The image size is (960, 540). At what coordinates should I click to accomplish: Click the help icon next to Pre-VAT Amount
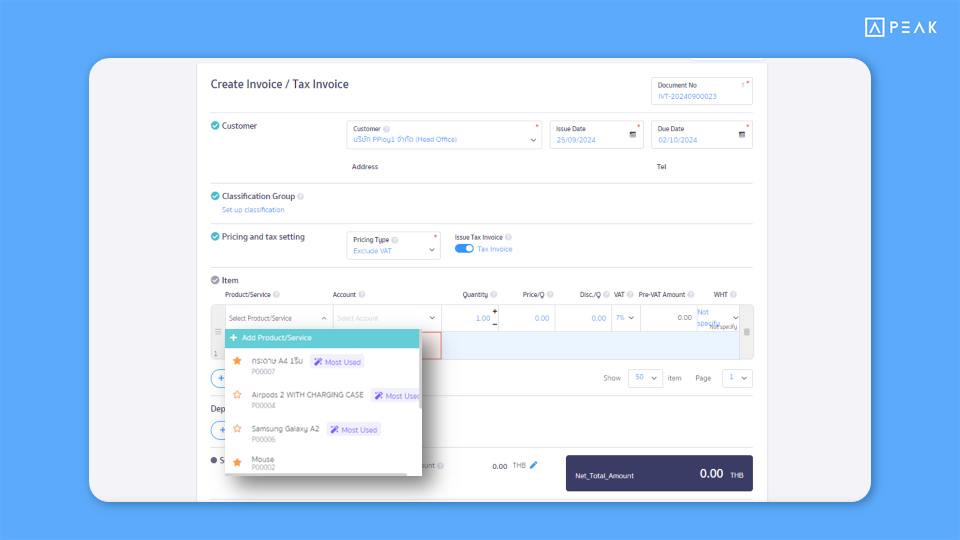click(691, 294)
